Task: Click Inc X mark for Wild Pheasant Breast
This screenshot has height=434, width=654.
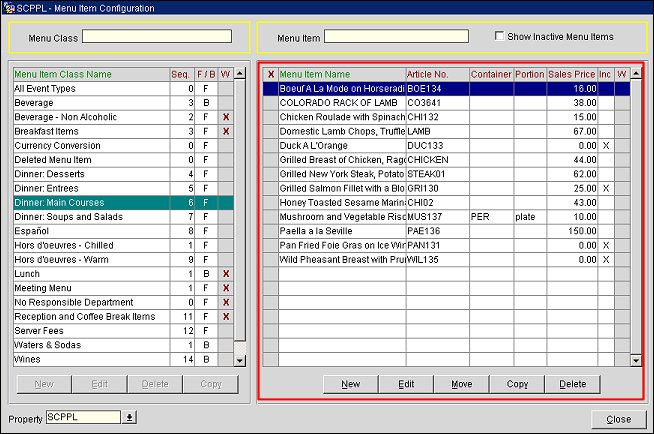Action: [605, 259]
